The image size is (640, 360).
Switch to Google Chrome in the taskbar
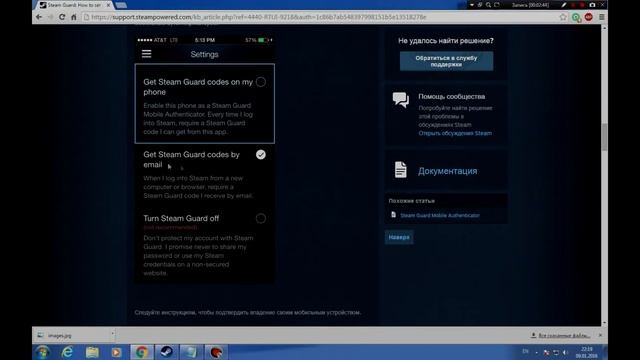point(142,352)
